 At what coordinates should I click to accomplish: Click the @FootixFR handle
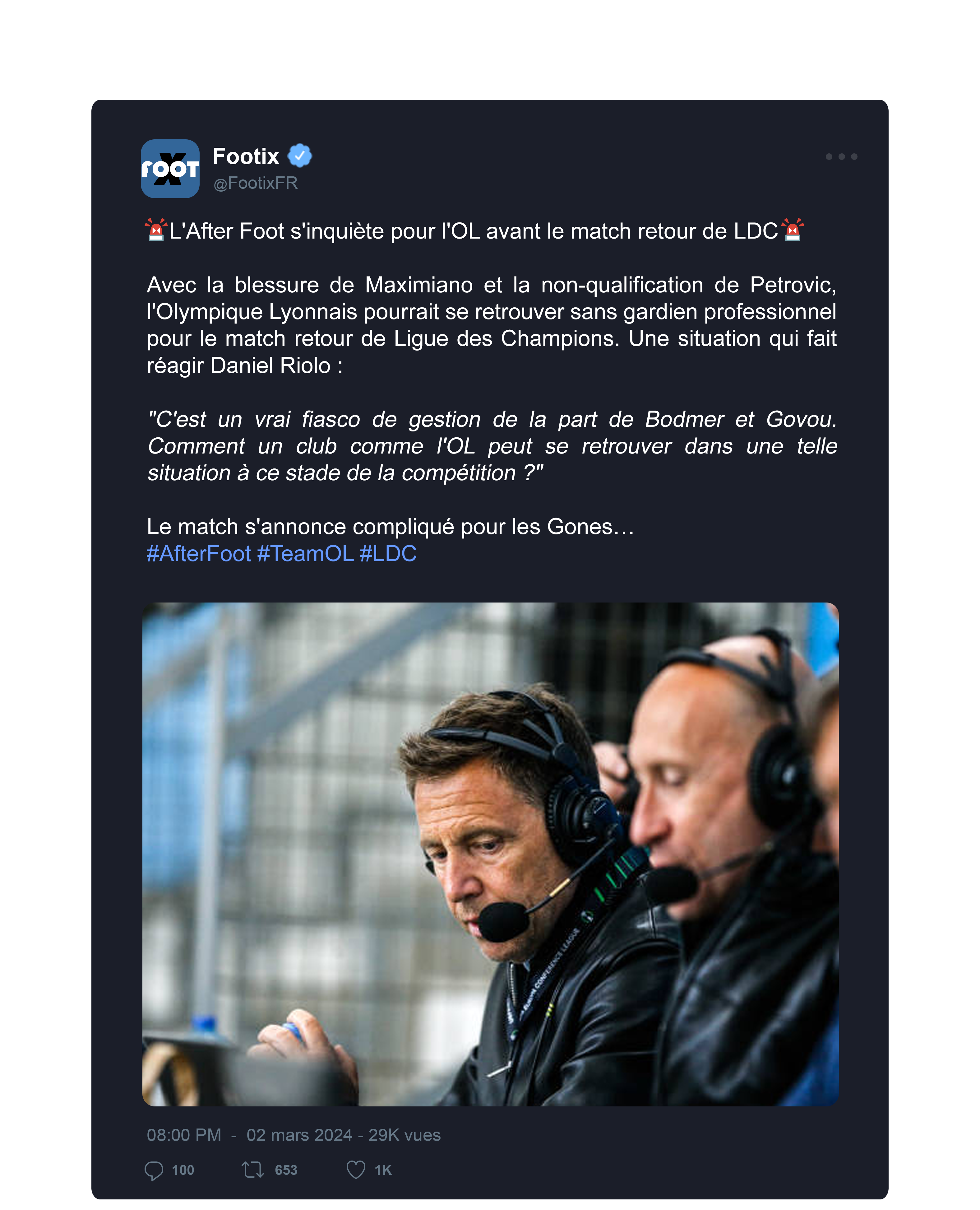[255, 183]
